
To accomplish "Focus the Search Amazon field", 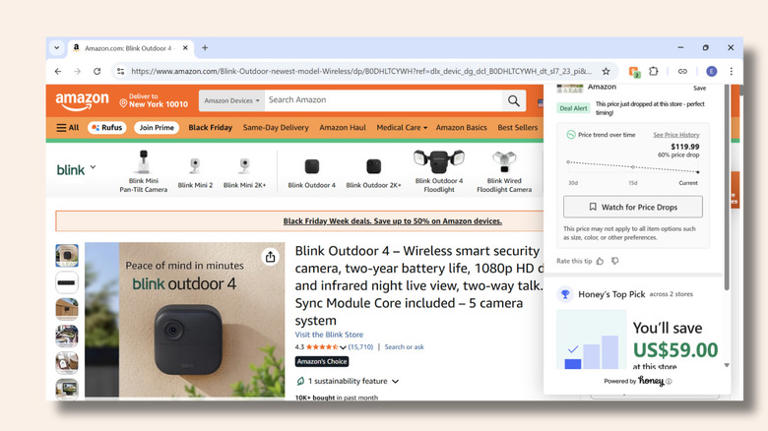I will (x=384, y=100).
